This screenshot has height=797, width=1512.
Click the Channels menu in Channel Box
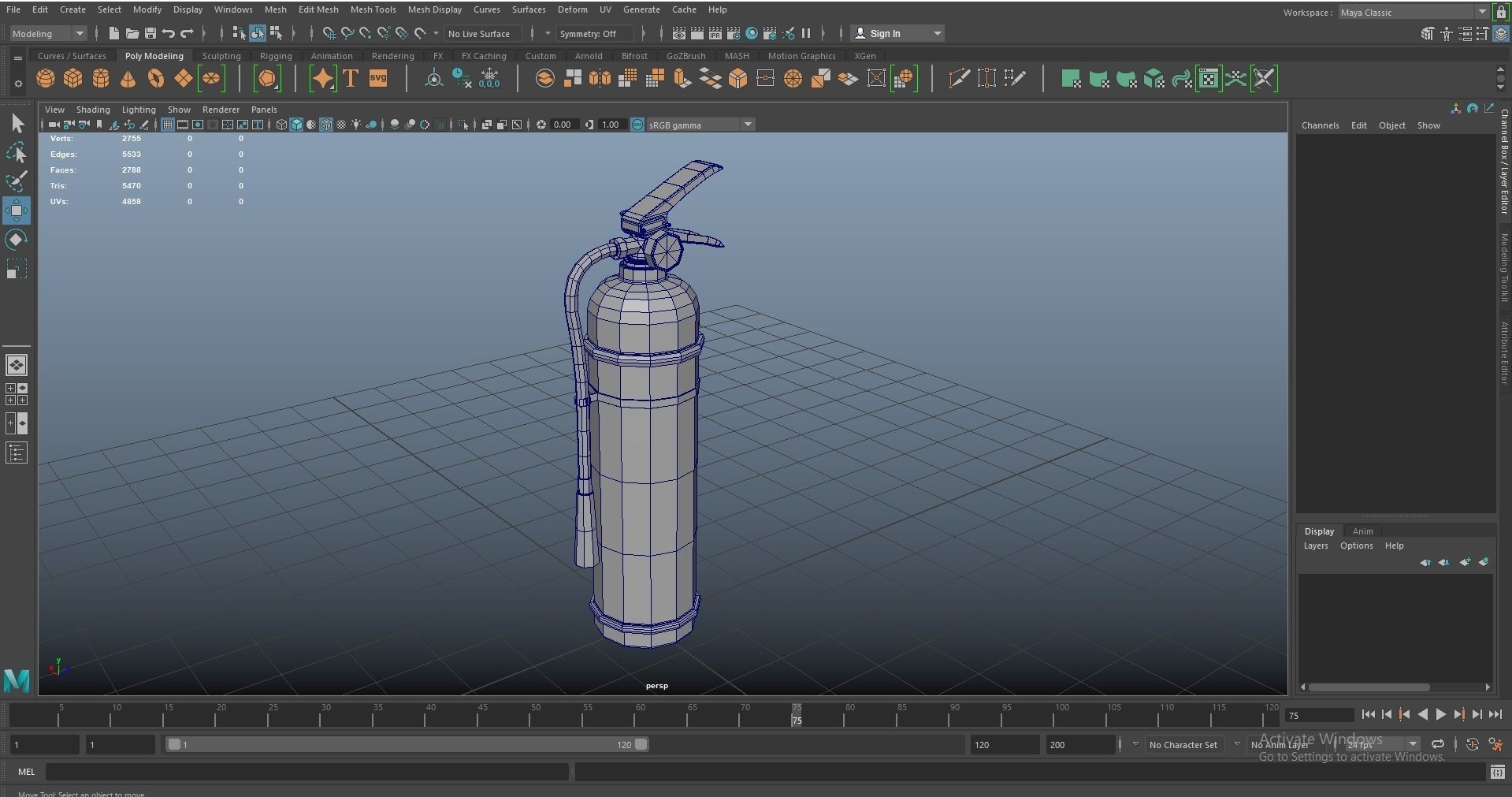click(x=1320, y=125)
